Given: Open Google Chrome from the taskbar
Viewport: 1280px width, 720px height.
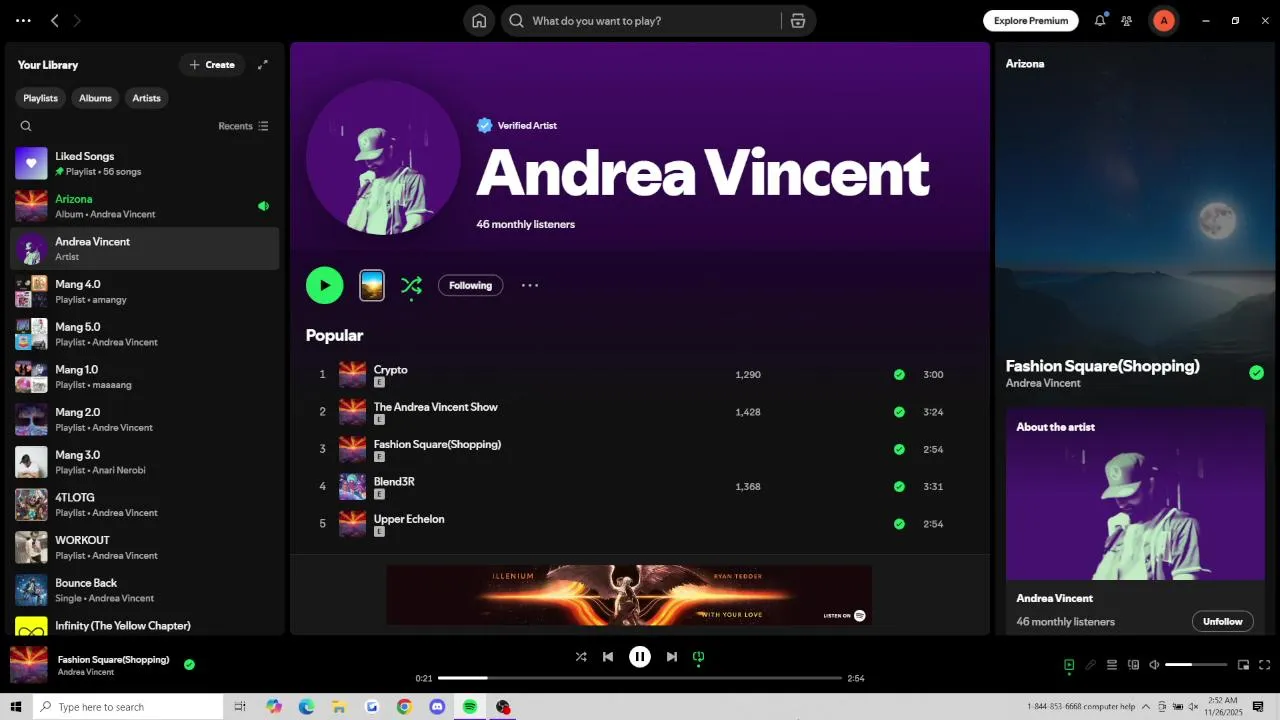Looking at the screenshot, I should click(x=404, y=707).
